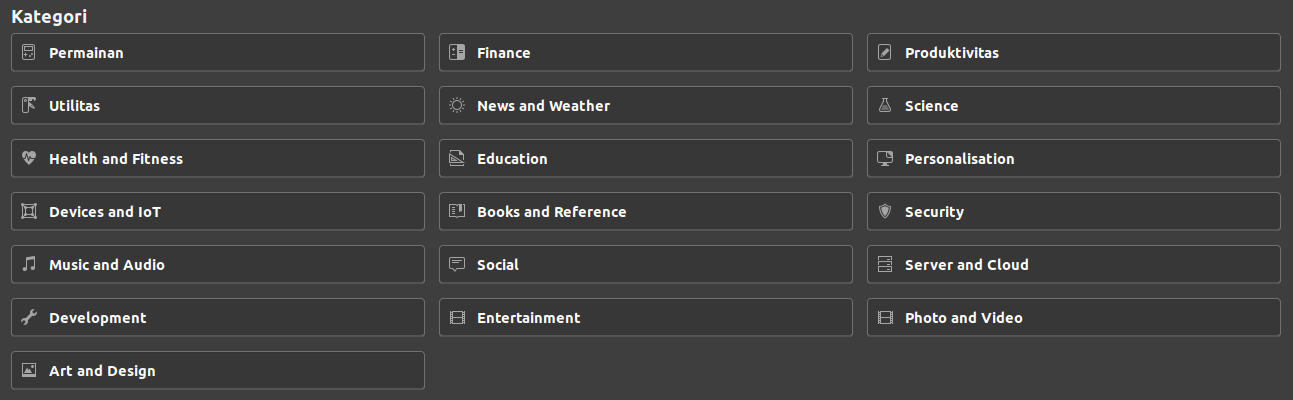
Task: Click the Science flask icon
Action: tap(884, 106)
